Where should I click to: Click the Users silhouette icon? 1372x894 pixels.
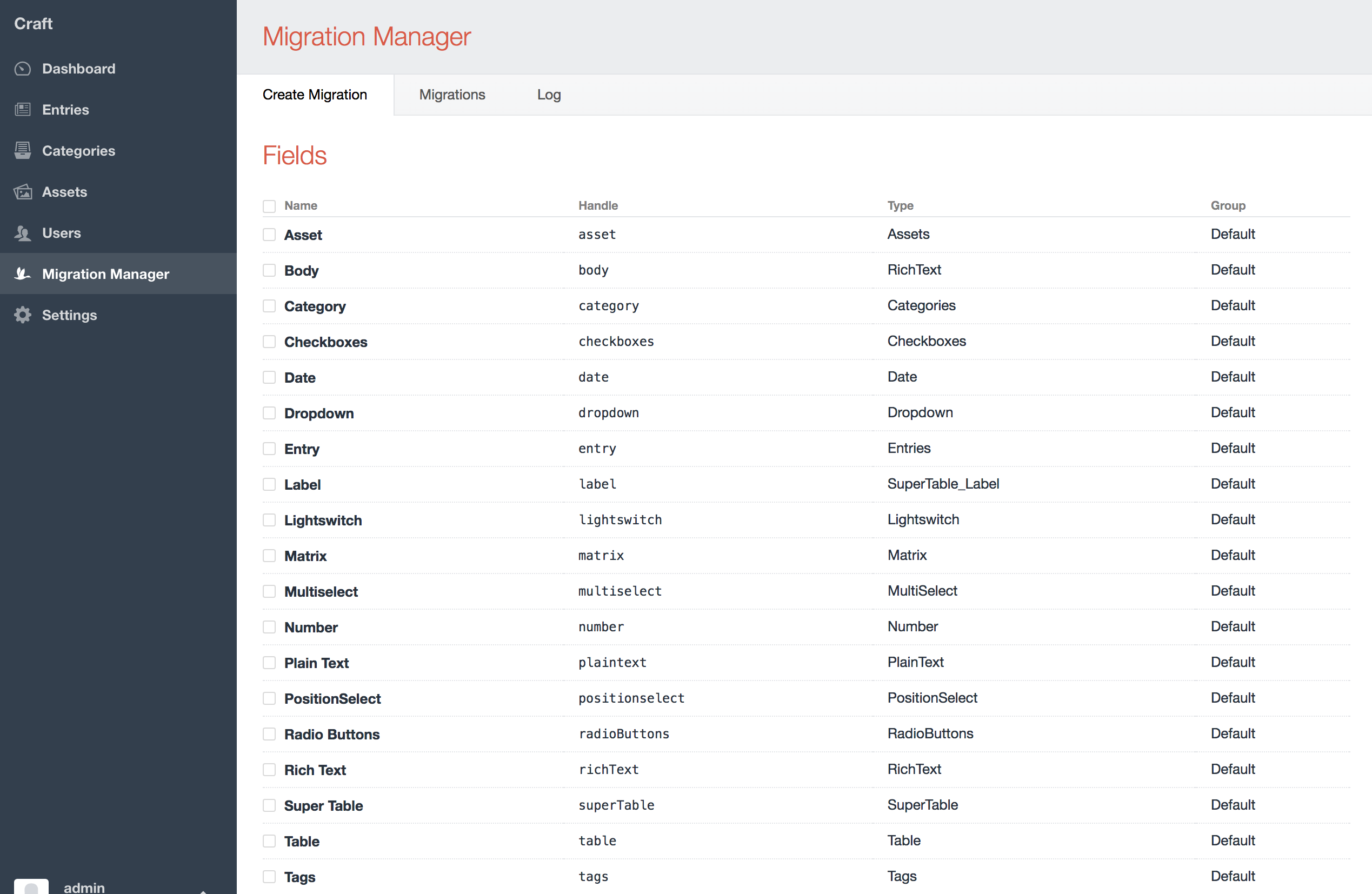click(23, 233)
